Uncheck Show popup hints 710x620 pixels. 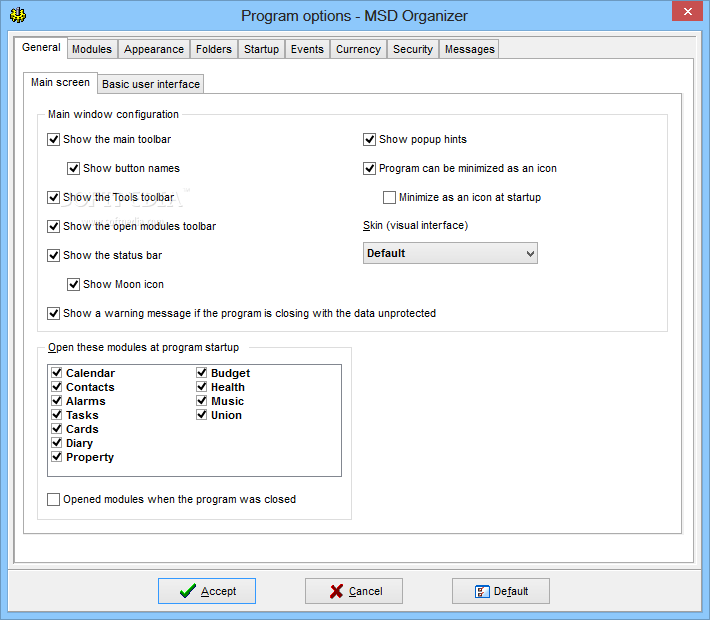pos(369,139)
